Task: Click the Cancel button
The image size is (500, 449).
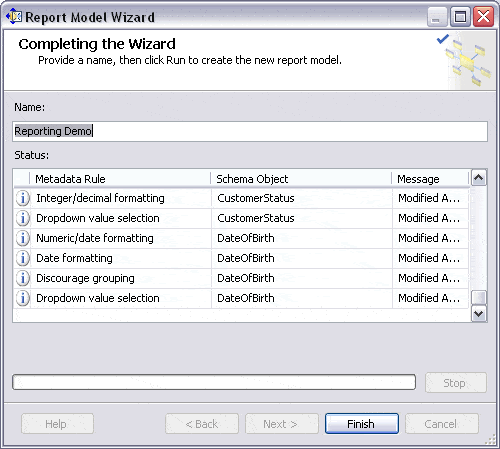Action: click(x=442, y=424)
